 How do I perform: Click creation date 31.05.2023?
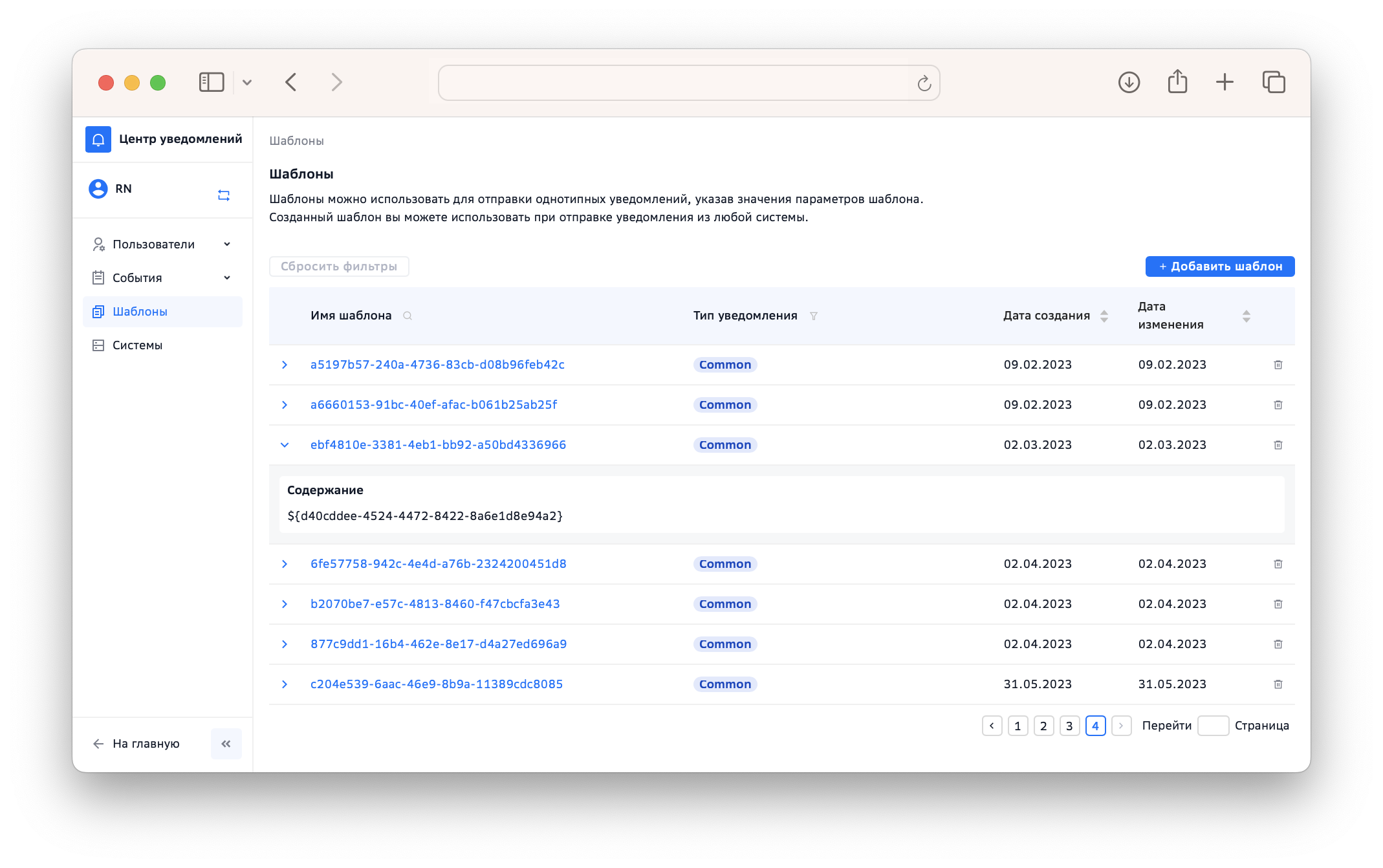(1038, 684)
